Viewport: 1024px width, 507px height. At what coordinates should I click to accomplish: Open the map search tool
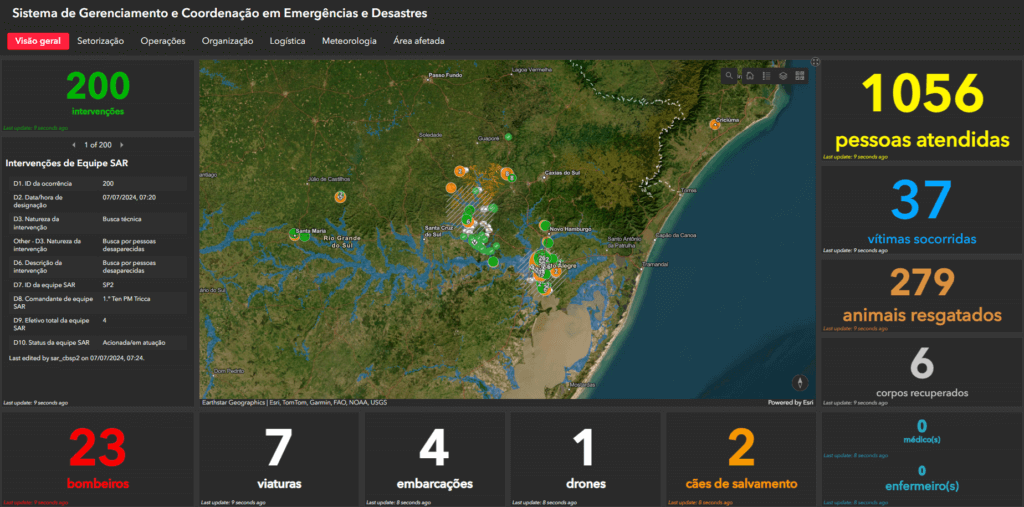[729, 76]
